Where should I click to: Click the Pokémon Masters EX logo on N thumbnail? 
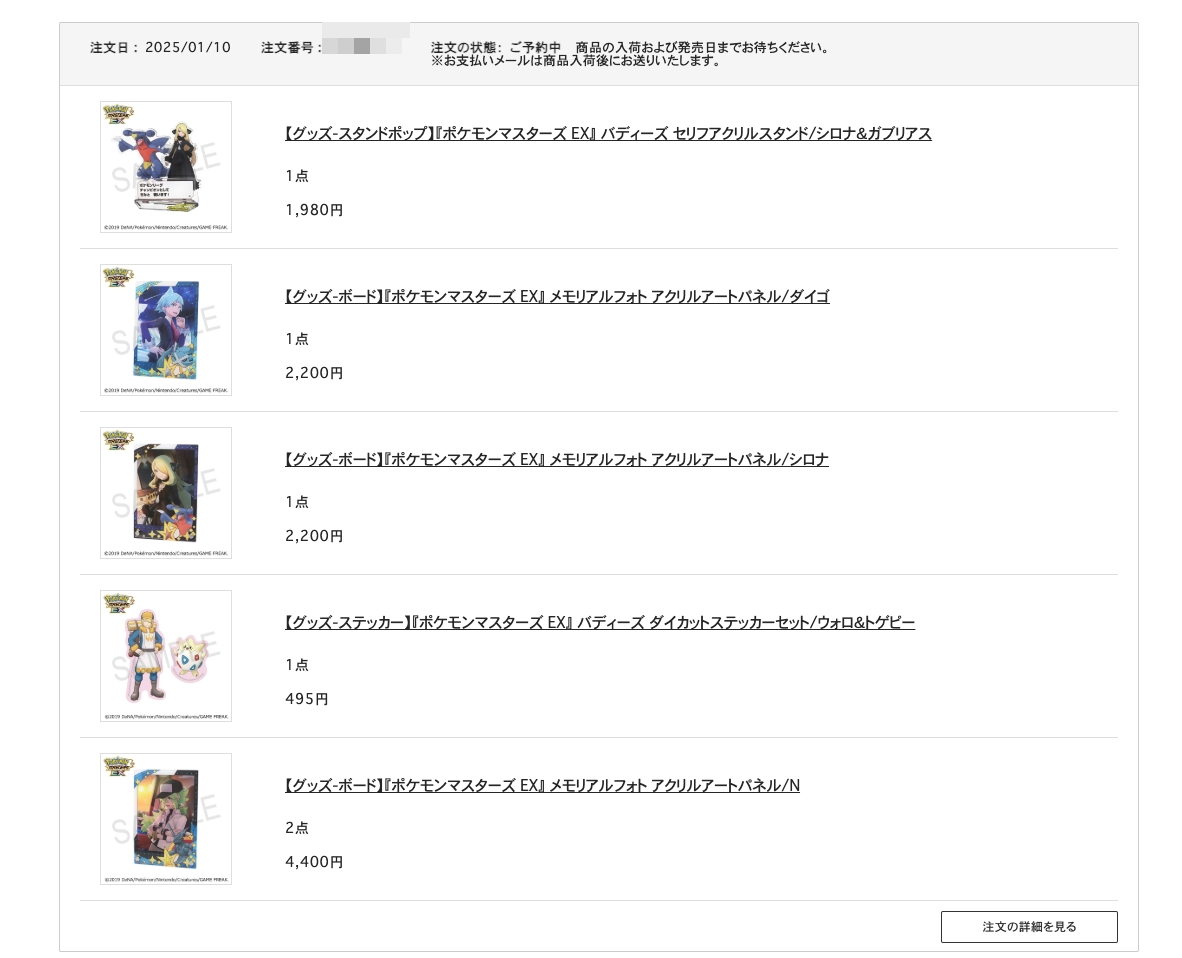point(118,767)
